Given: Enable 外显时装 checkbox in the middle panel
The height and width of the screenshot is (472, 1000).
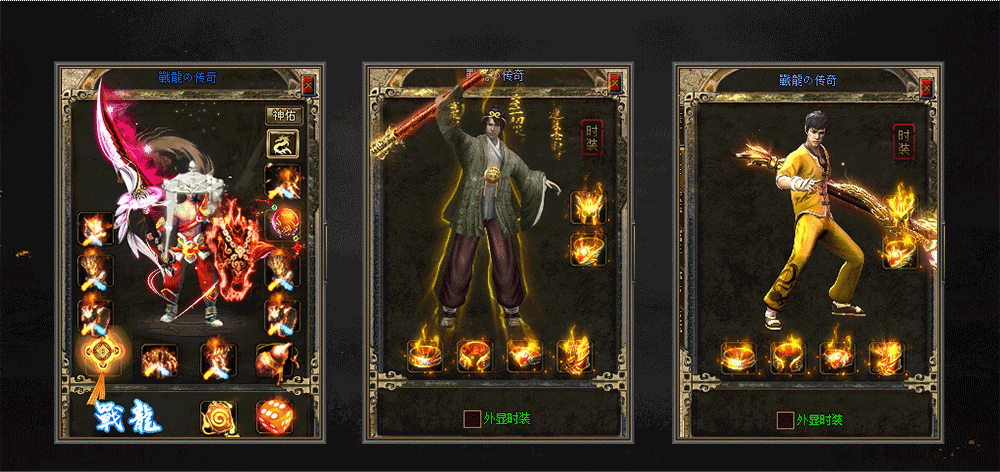Looking at the screenshot, I should pos(473,419).
